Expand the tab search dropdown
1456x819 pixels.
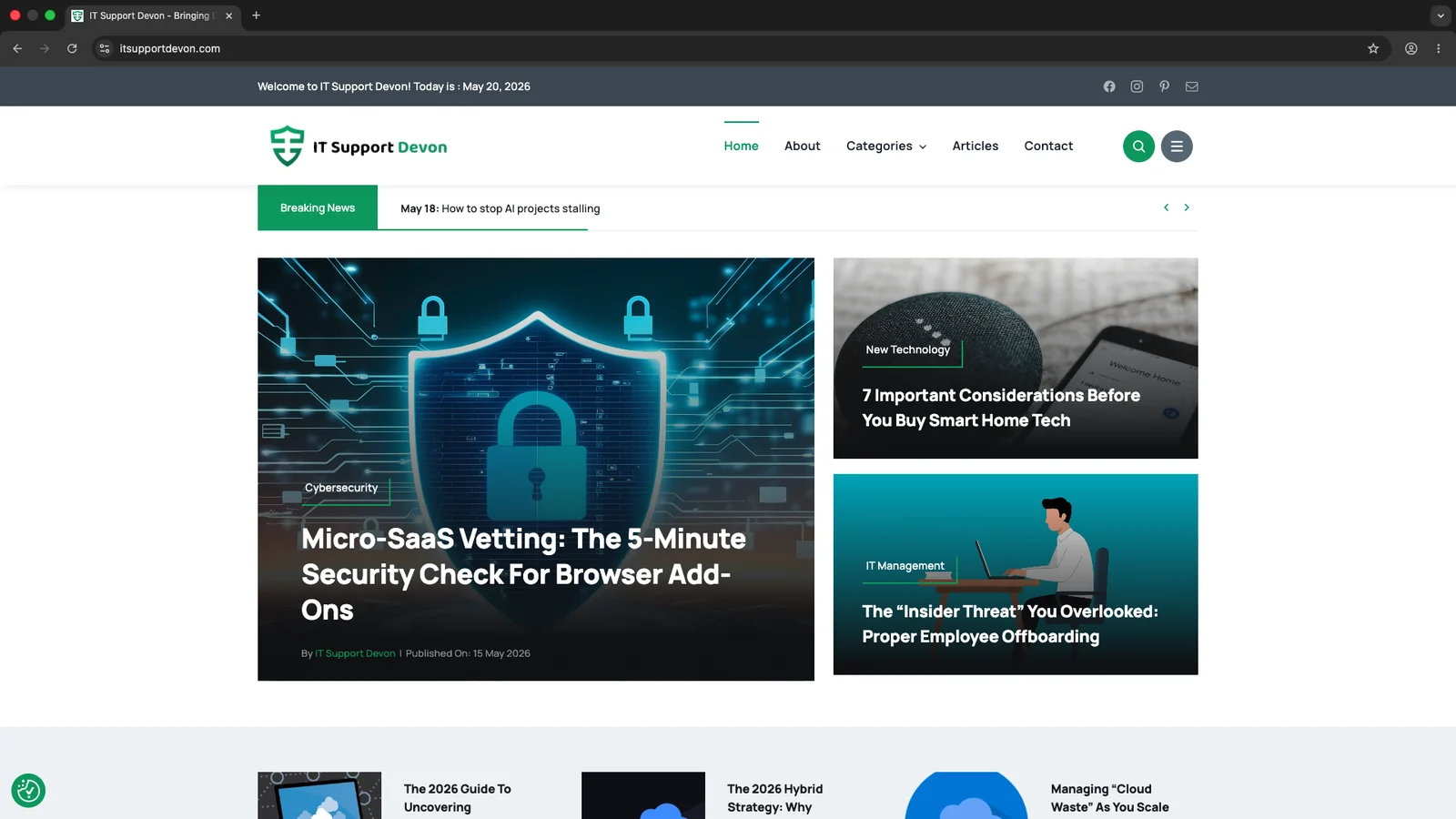pyautogui.click(x=1441, y=15)
